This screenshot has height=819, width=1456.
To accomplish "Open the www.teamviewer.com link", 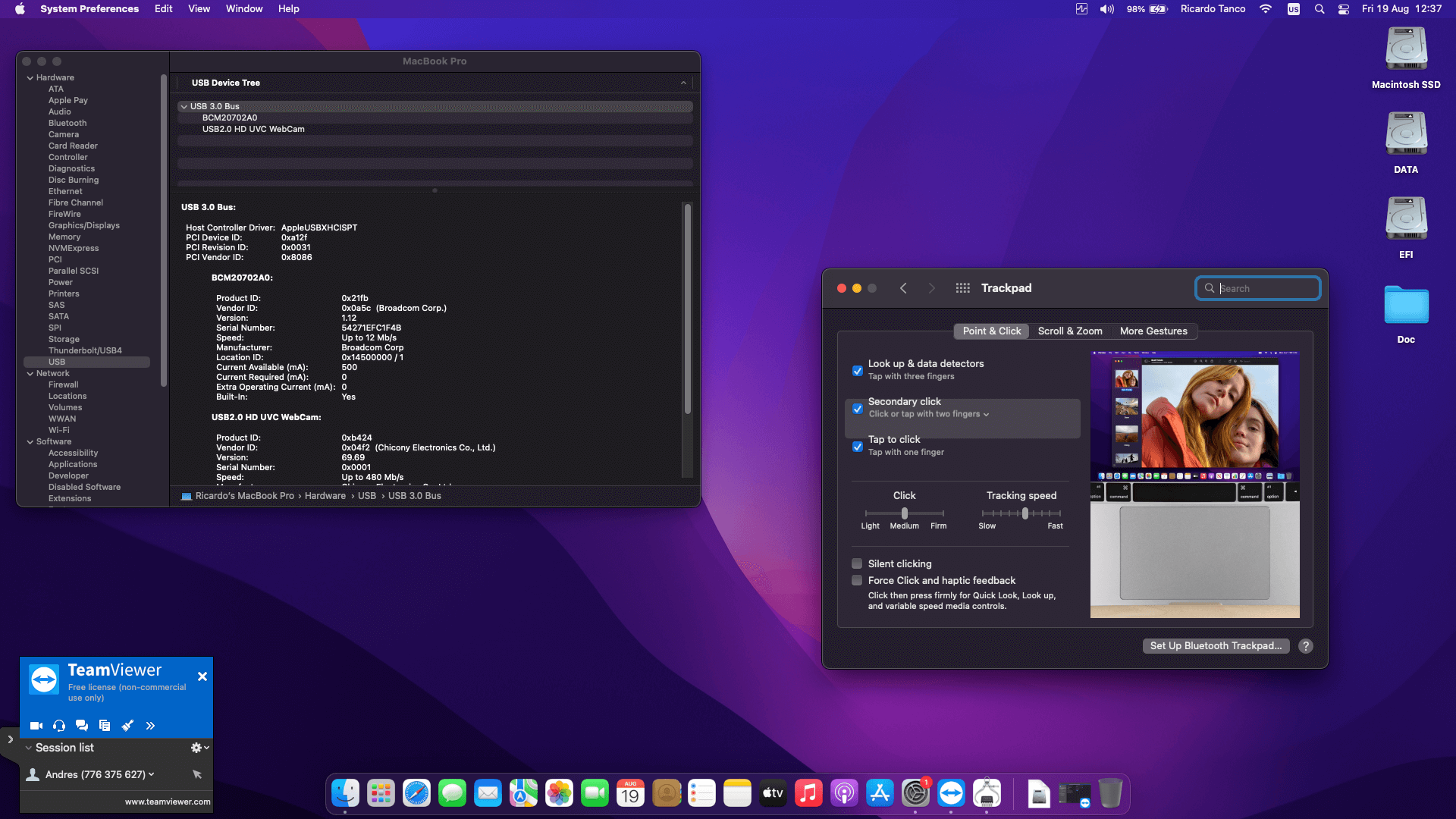I will click(x=166, y=801).
